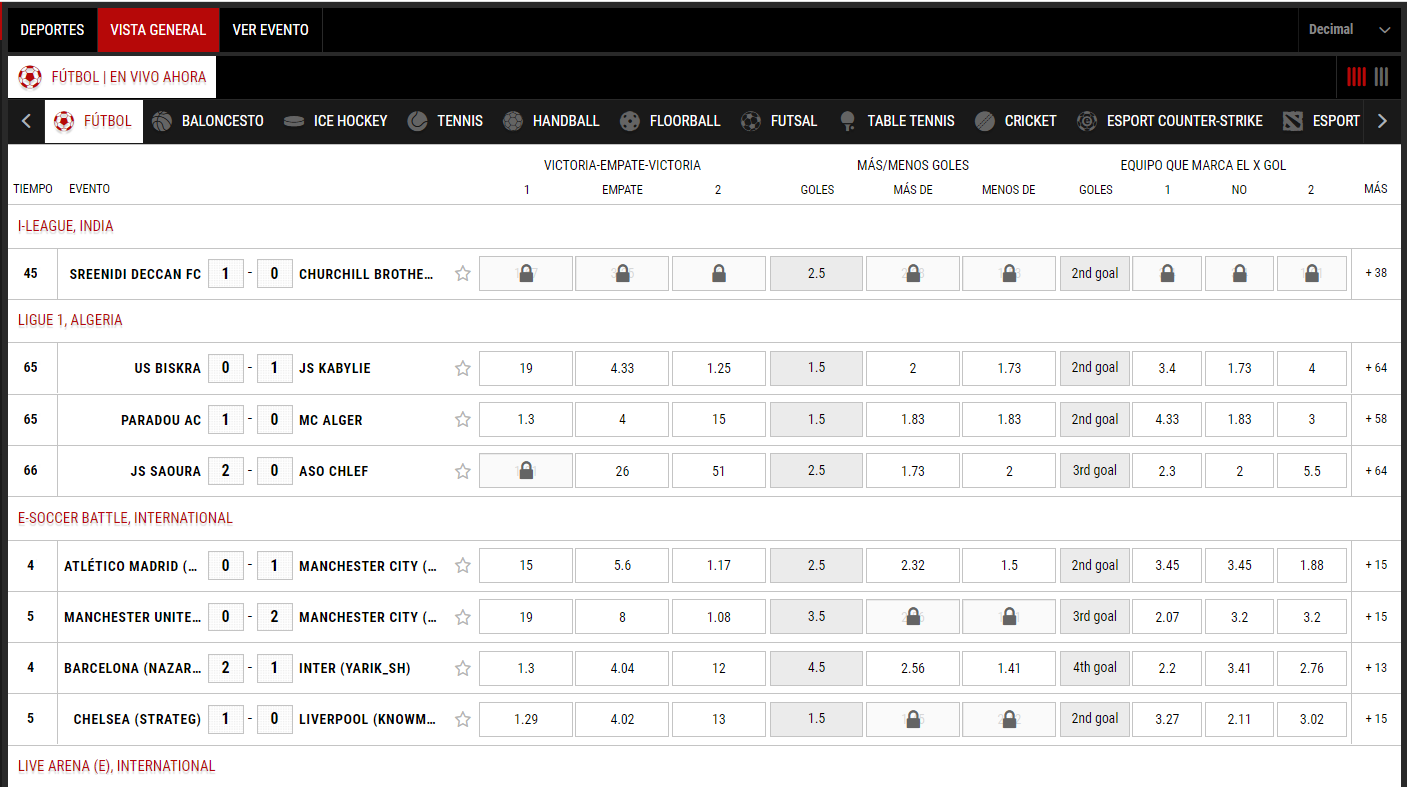
Task: Open the Decimal odds format dropdown
Action: [1350, 30]
